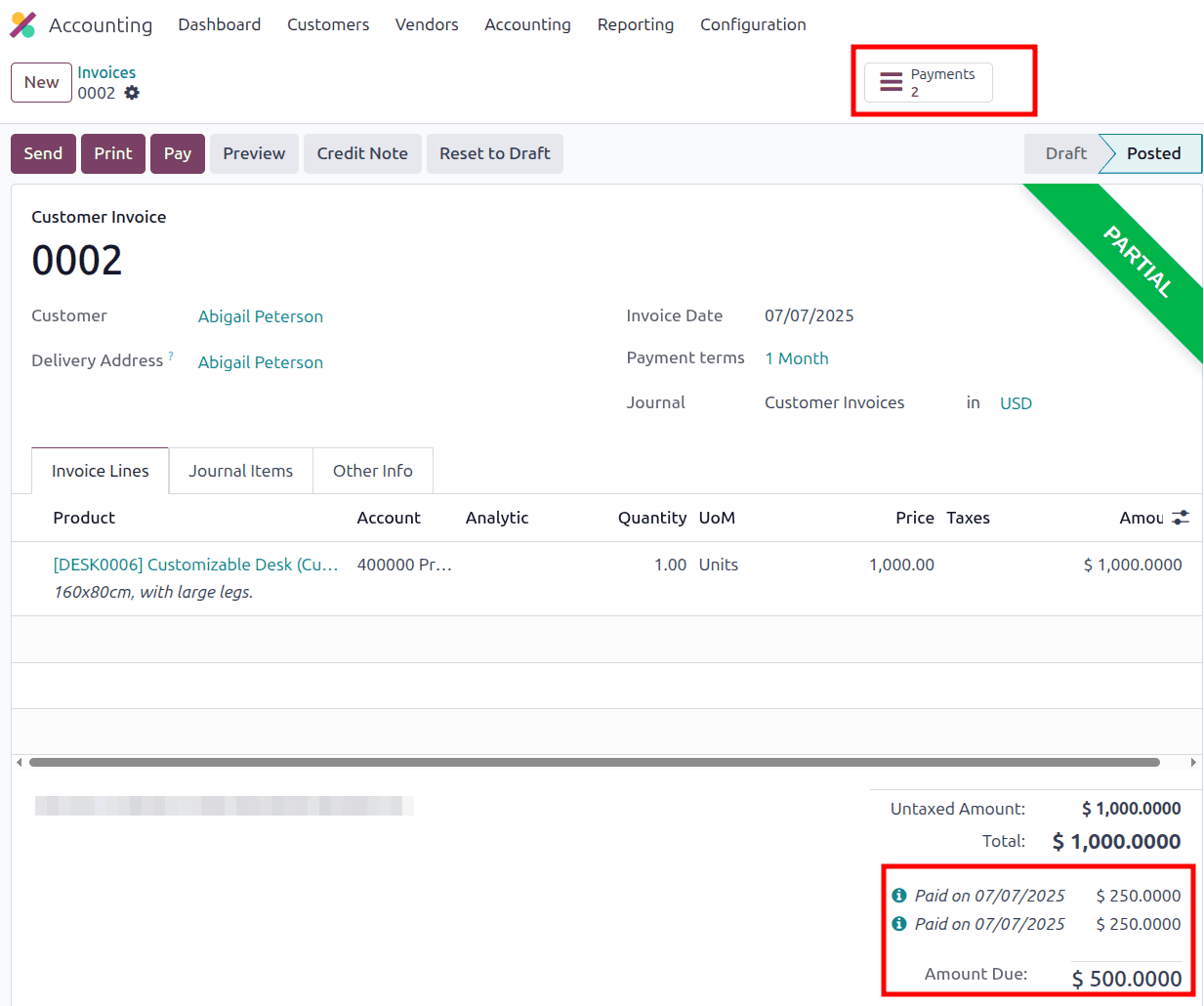Click the Taxes column header
1204x1006 pixels.
pyautogui.click(x=968, y=518)
